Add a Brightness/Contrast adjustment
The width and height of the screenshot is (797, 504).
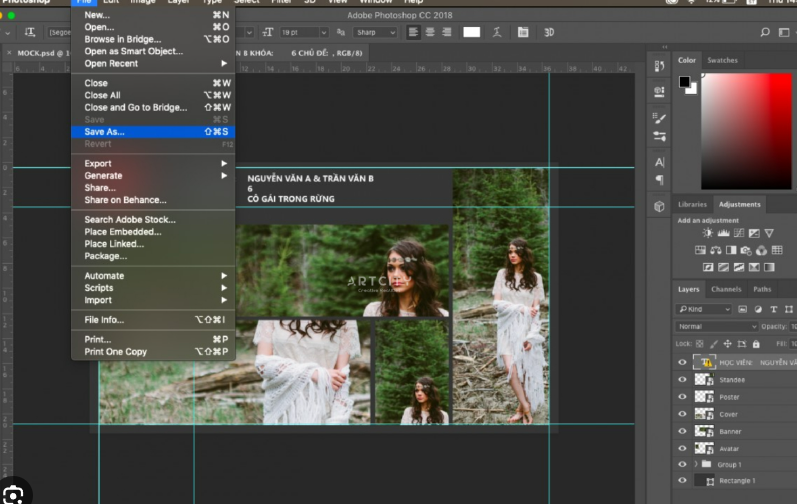point(709,233)
